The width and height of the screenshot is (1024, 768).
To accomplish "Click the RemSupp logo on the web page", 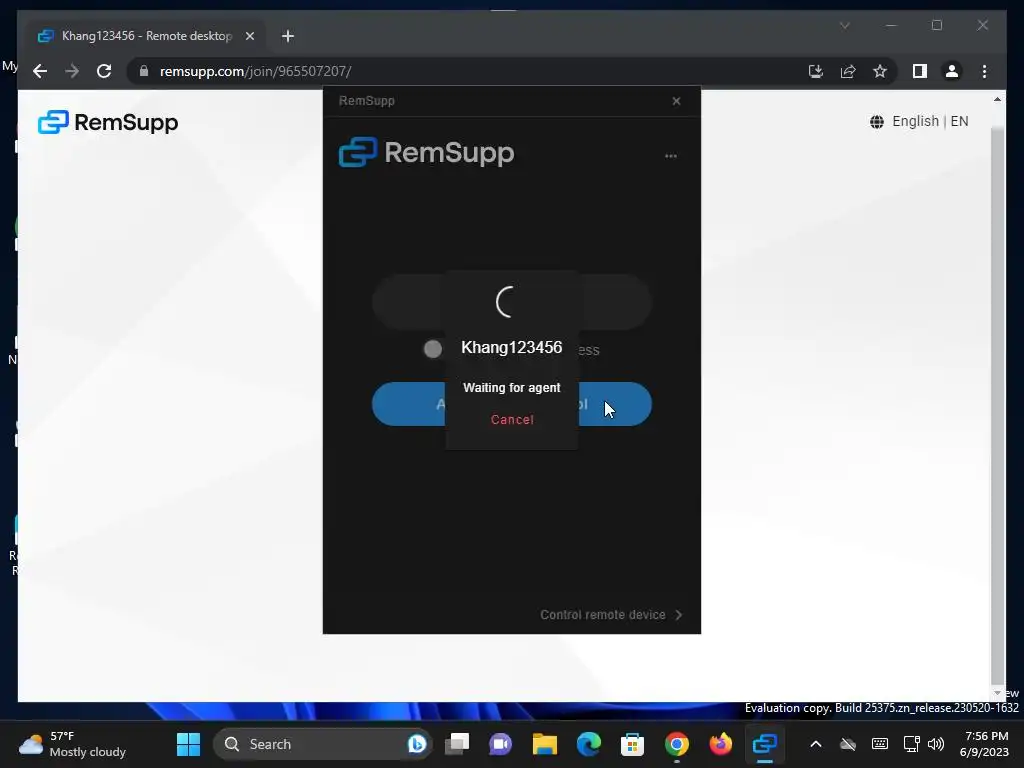I will [x=108, y=122].
